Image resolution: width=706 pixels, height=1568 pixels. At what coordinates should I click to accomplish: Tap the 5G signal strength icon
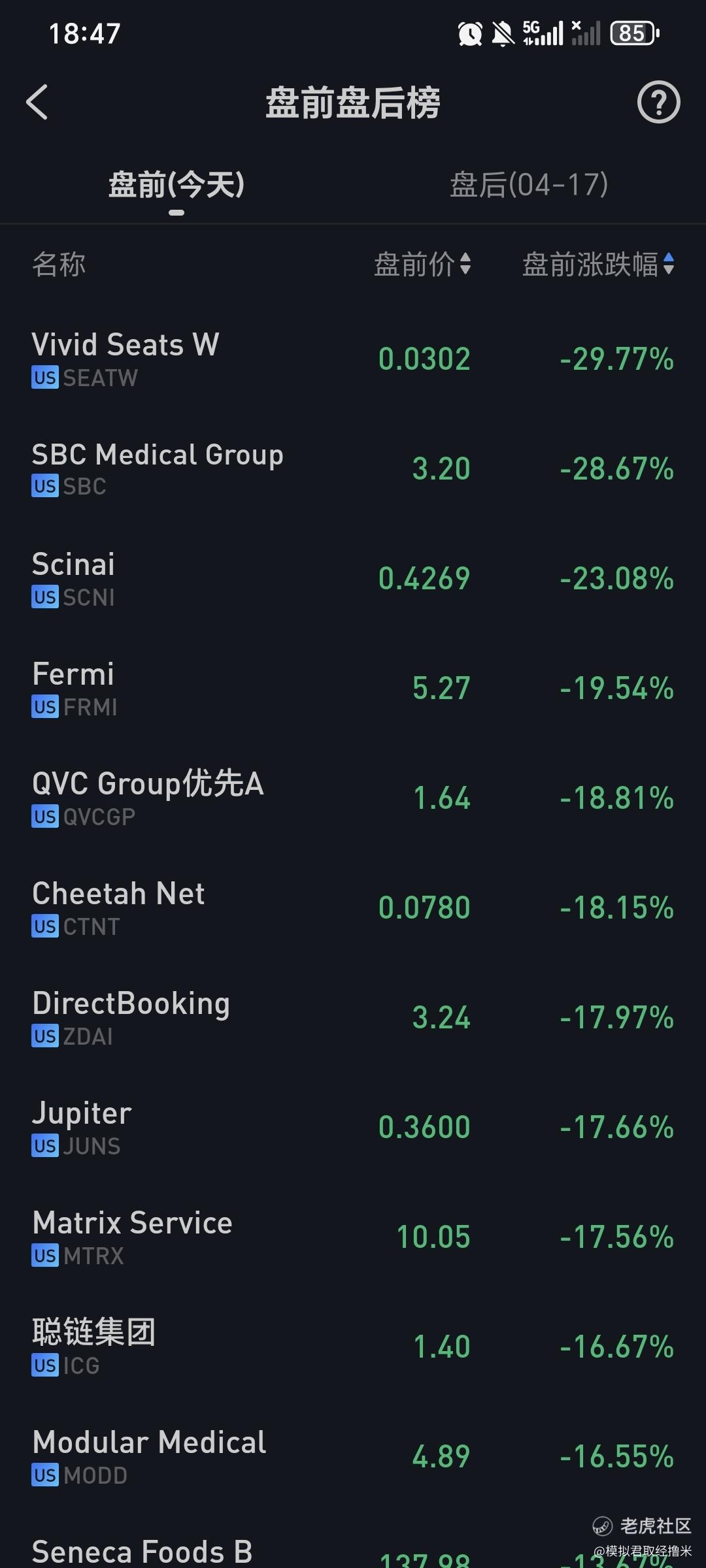pyautogui.click(x=543, y=33)
